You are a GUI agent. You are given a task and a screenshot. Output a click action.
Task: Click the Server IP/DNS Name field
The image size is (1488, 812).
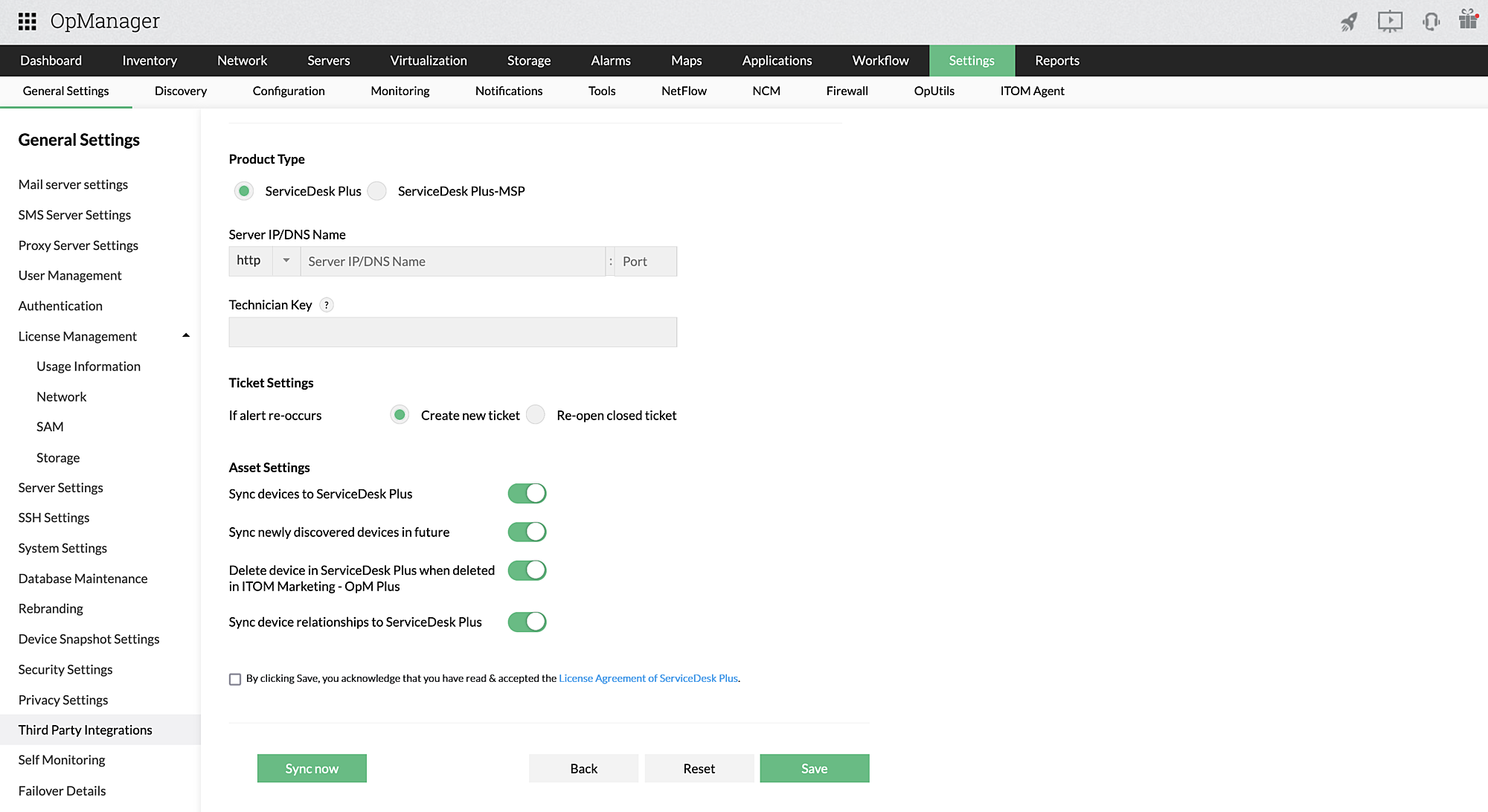click(x=452, y=262)
